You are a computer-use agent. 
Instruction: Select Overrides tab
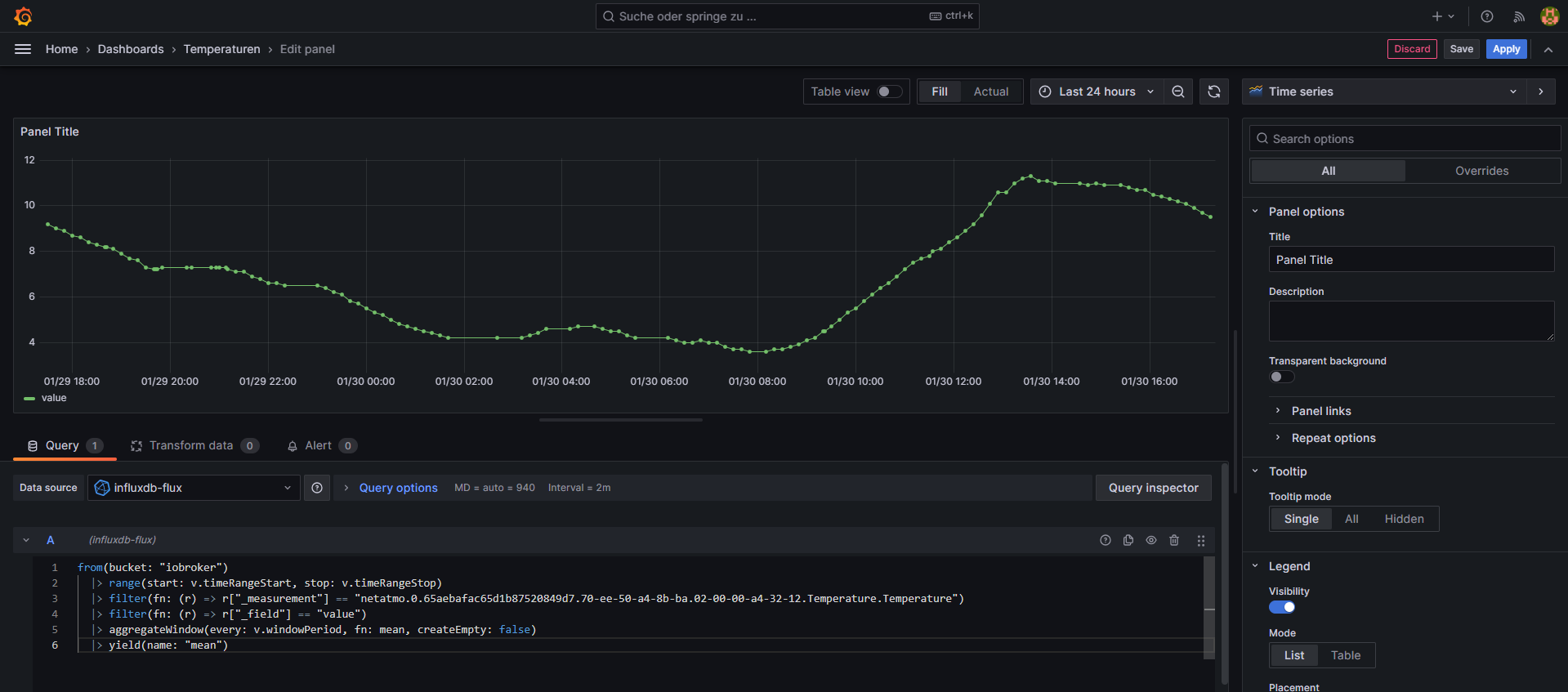point(1481,171)
